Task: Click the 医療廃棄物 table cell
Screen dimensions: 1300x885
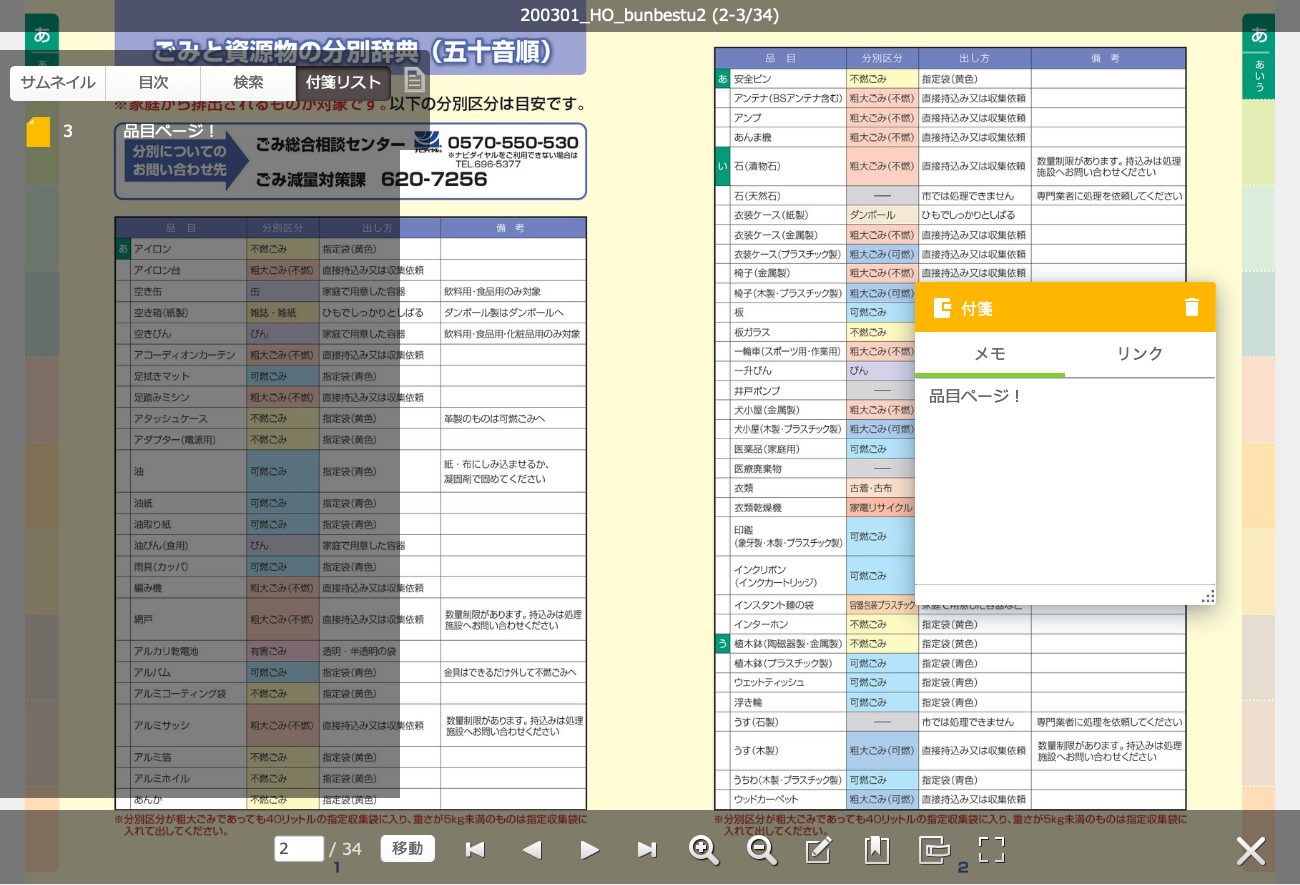Action: 788,469
